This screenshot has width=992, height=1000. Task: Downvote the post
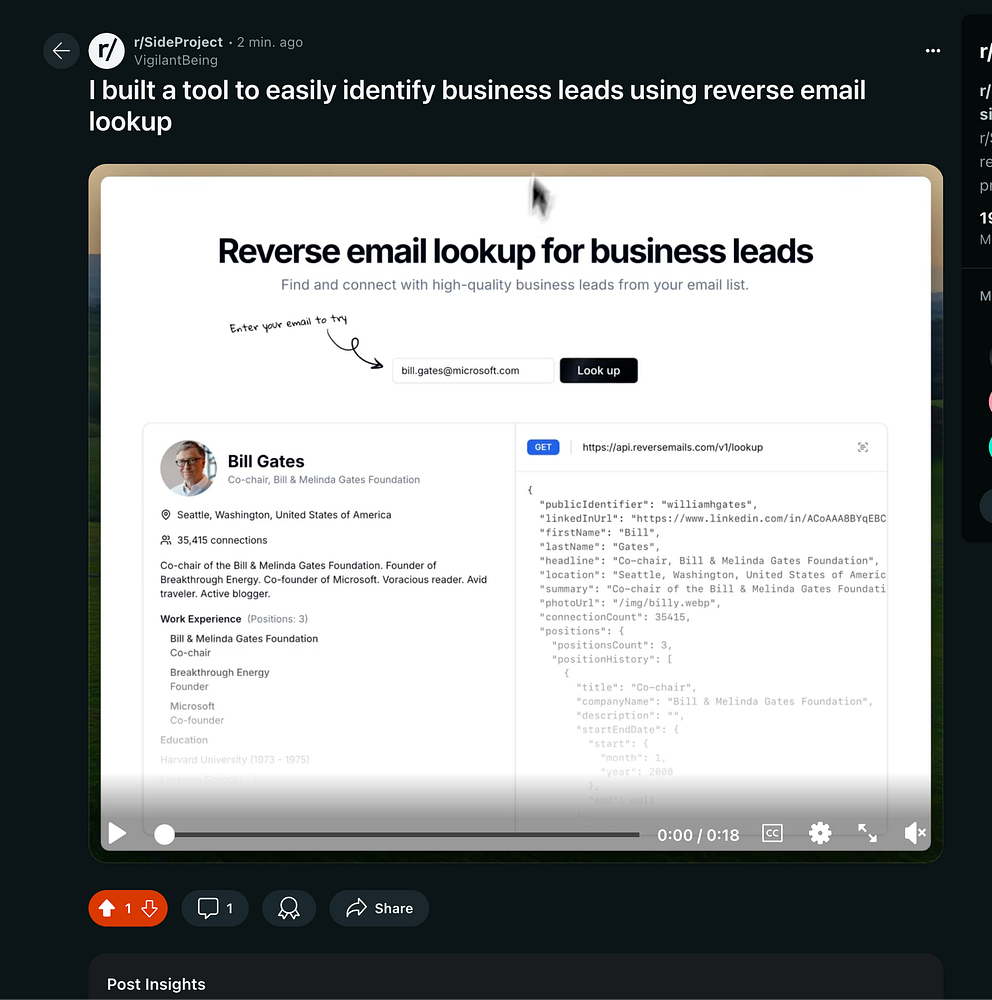[149, 908]
